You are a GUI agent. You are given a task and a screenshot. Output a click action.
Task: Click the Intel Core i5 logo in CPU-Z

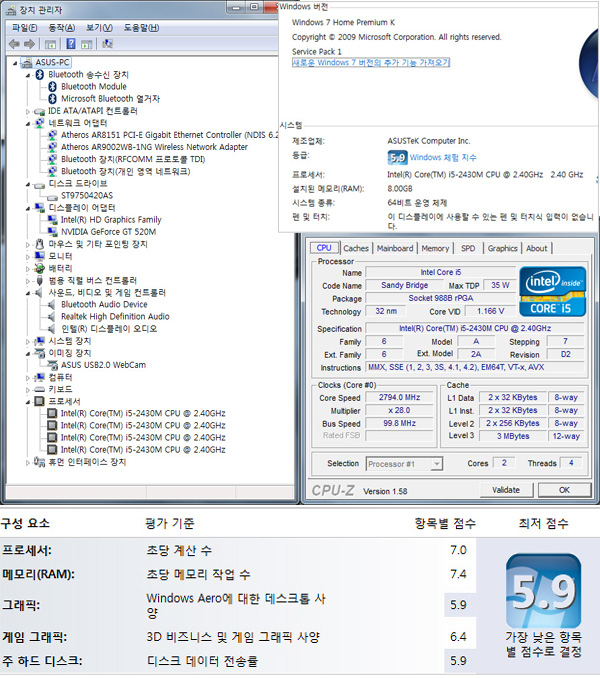(x=552, y=291)
